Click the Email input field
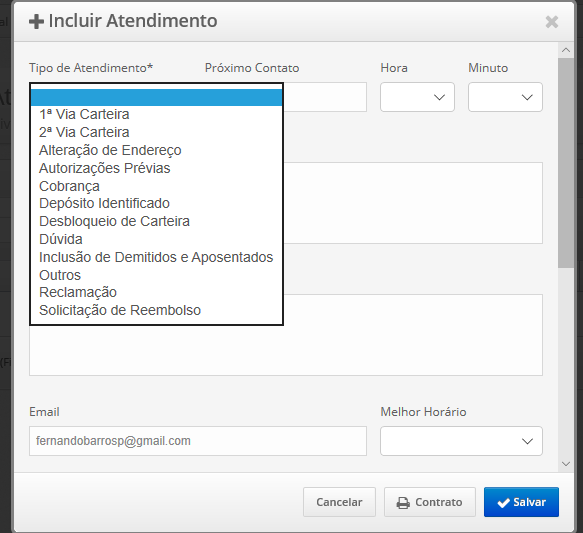The width and height of the screenshot is (583, 533). [198, 441]
